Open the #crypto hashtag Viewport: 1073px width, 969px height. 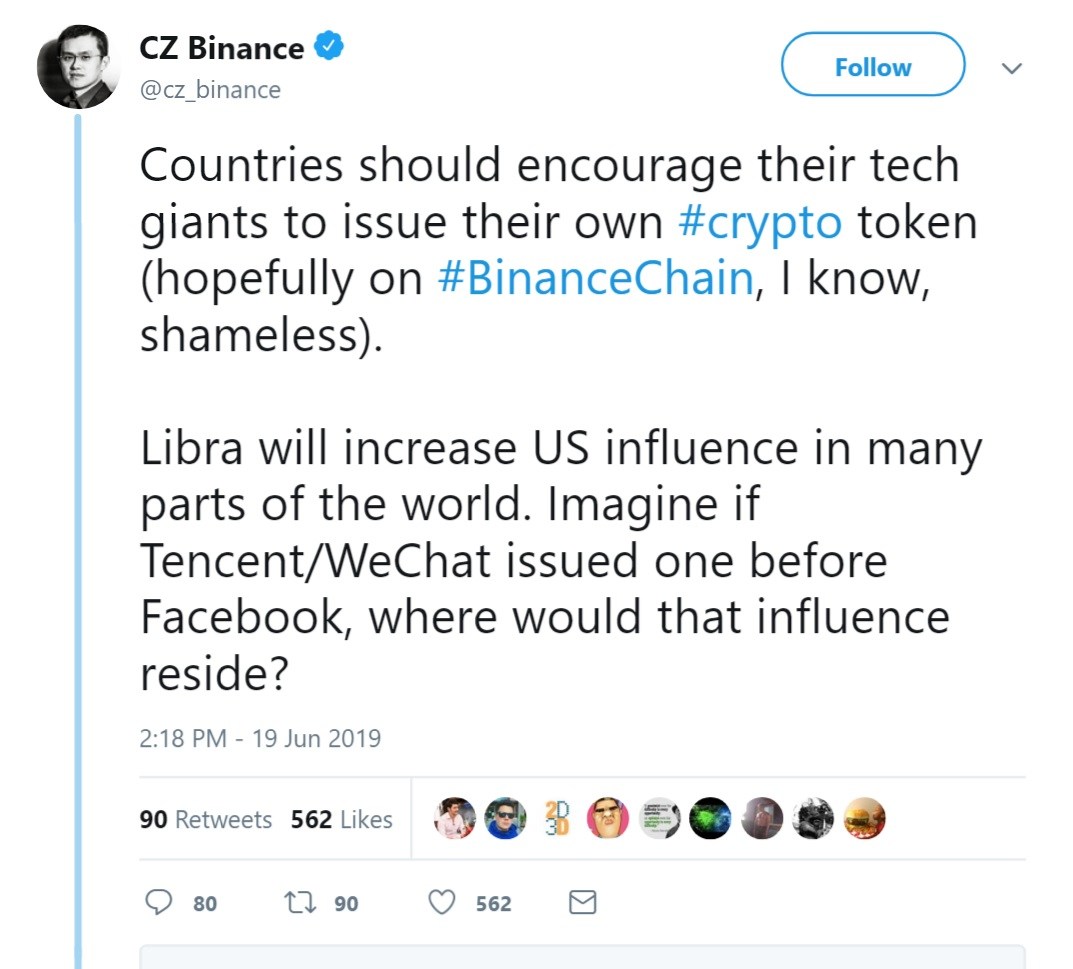[759, 222]
